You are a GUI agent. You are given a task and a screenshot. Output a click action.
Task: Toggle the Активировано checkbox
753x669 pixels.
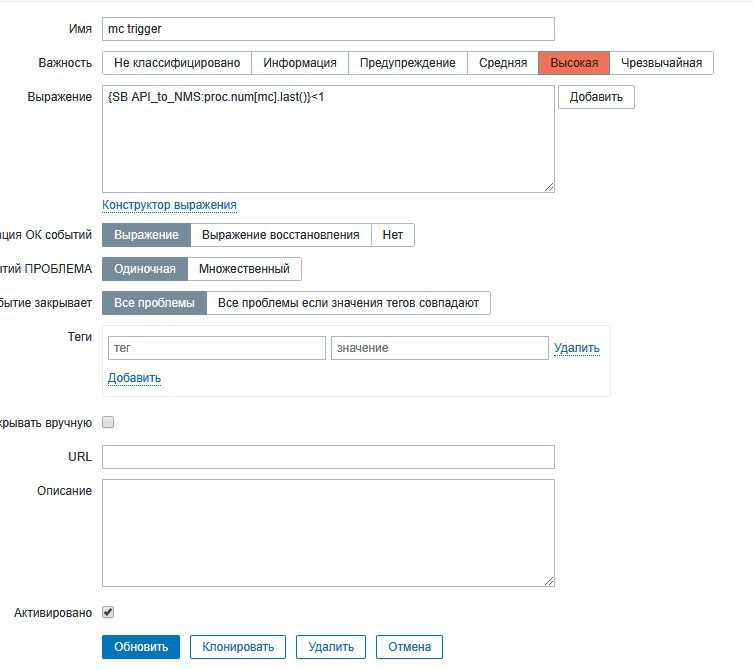(x=108, y=612)
